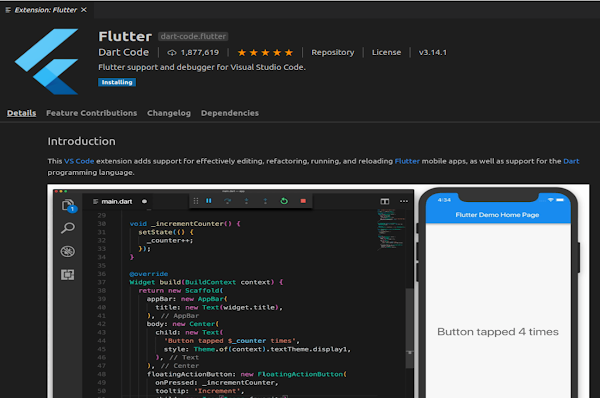Viewport: 600px width, 398px height.
Task: Follow the Dart link in introduction
Action: tap(571, 161)
